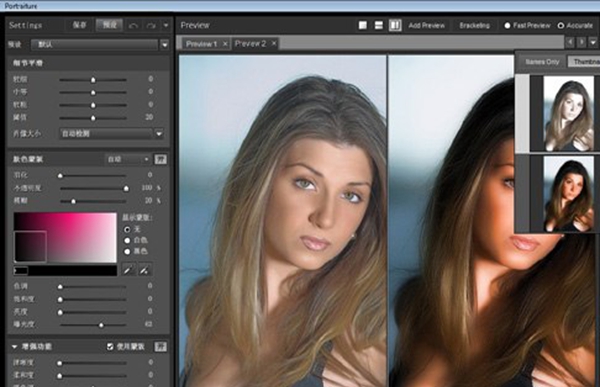Image resolution: width=600 pixels, height=387 pixels.
Task: Select the 白色 (white) show-mask radio
Action: point(127,240)
